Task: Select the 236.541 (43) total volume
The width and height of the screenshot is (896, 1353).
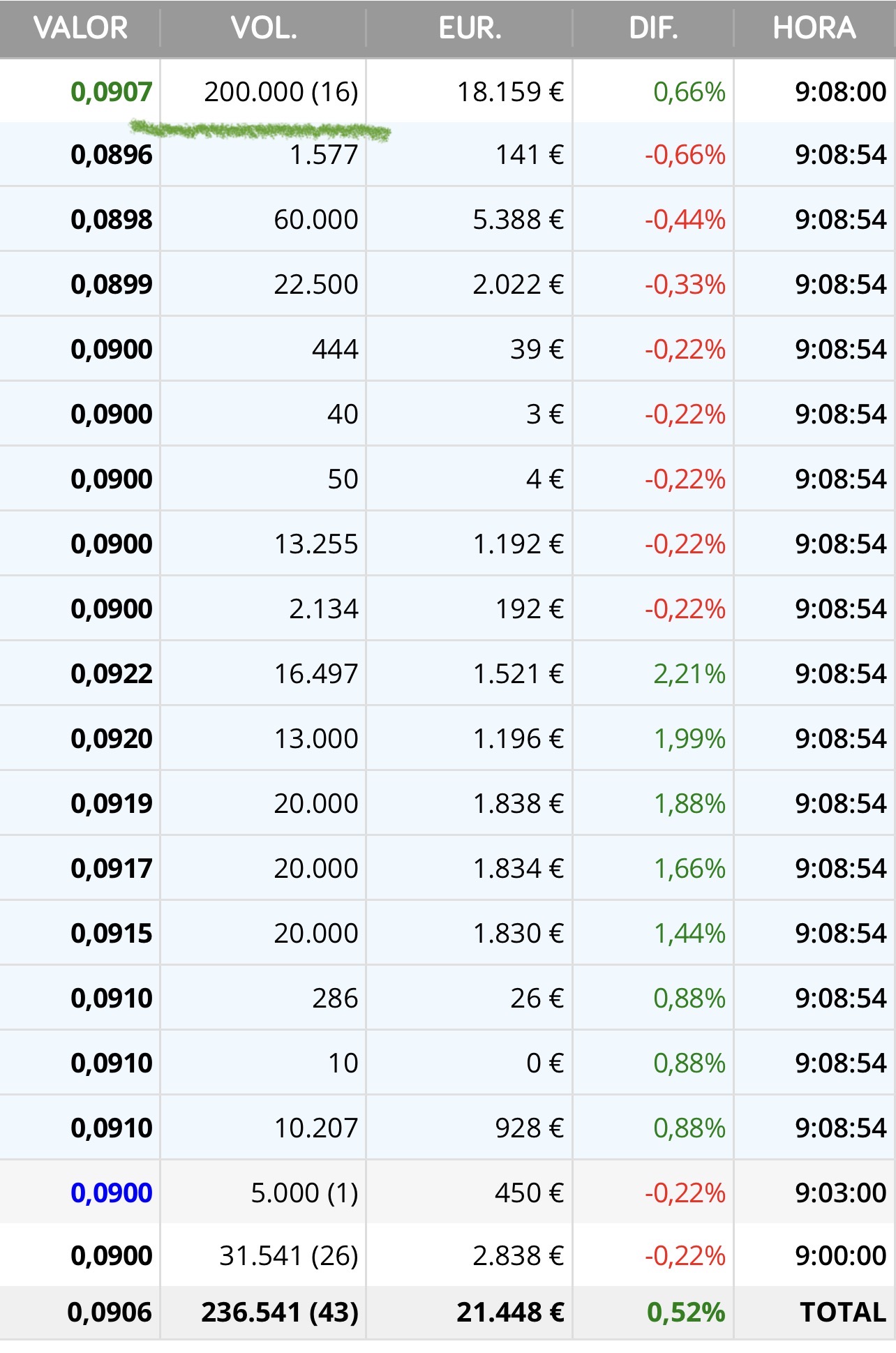Action: [279, 1313]
